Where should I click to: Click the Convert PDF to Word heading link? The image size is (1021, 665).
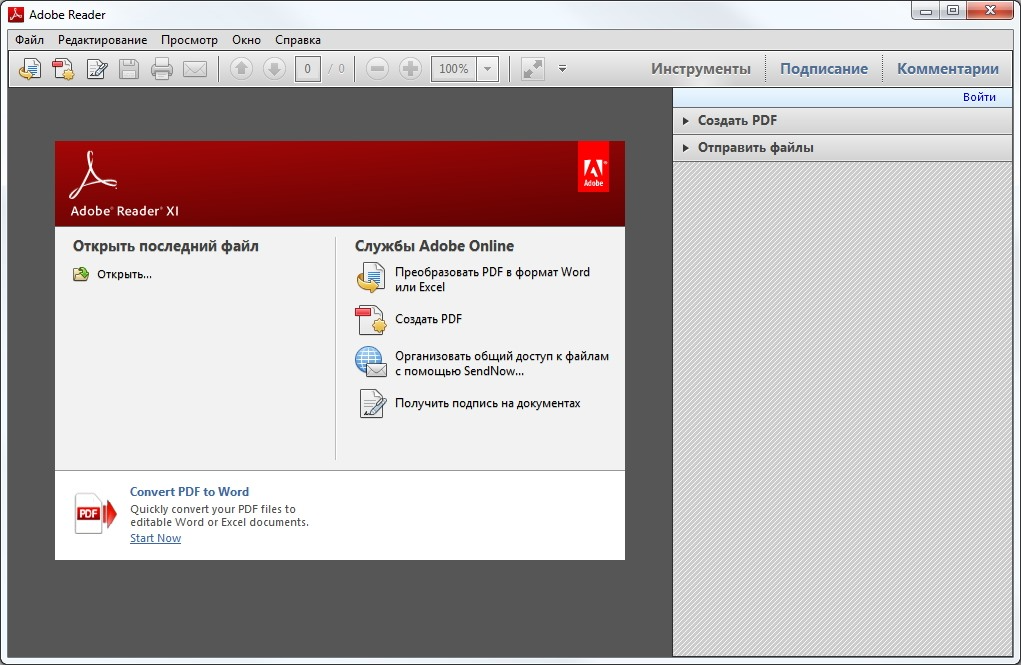[x=189, y=492]
